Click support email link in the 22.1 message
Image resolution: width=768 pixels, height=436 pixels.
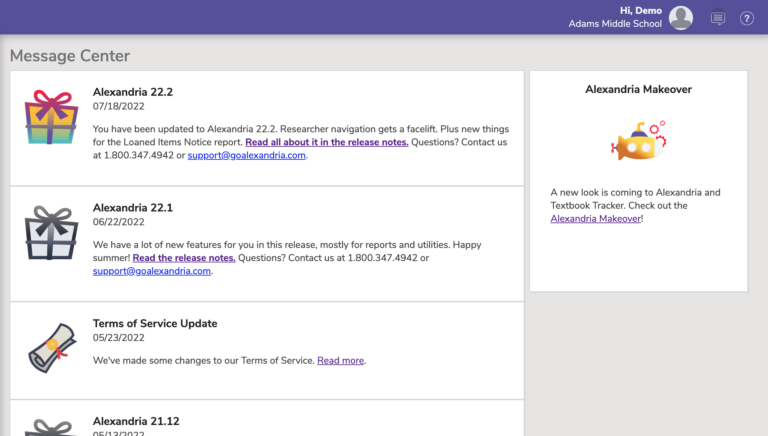point(152,271)
